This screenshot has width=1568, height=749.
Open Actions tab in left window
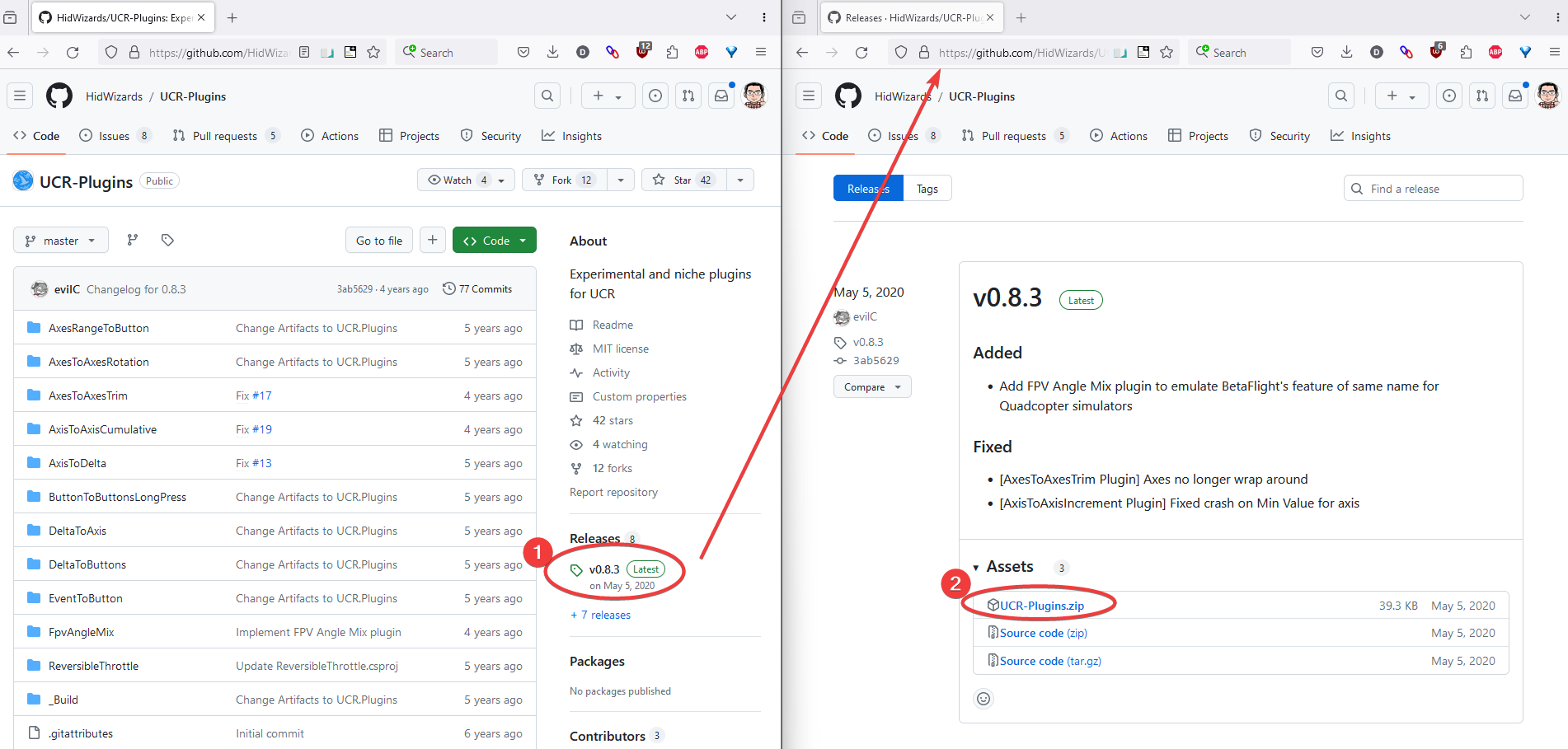[330, 136]
